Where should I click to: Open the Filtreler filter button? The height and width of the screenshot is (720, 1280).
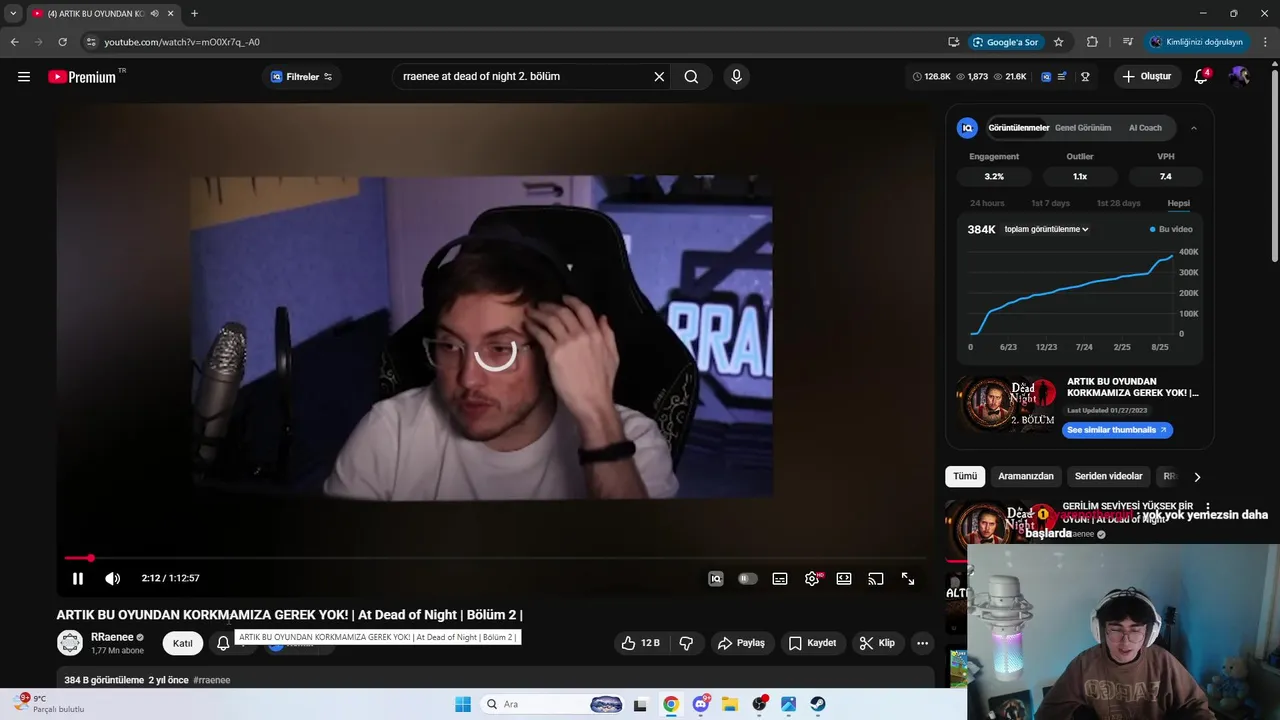point(301,77)
